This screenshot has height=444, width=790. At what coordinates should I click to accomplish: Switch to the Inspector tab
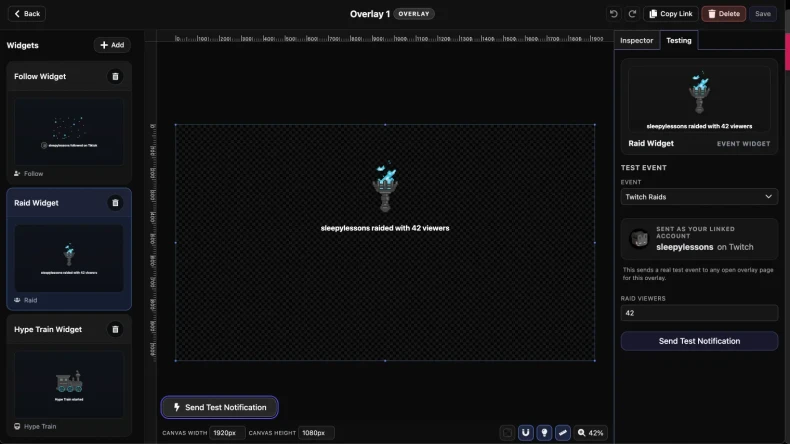click(x=636, y=40)
